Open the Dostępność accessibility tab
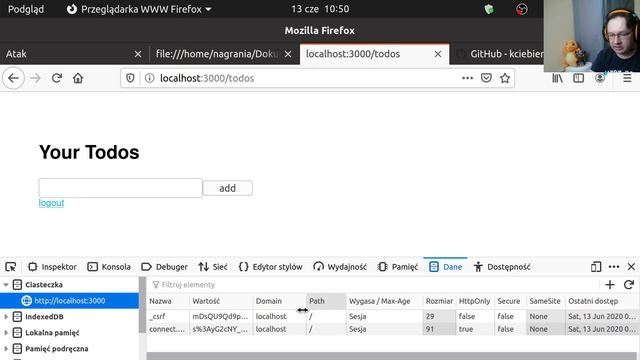The width and height of the screenshot is (640, 360). tap(502, 267)
